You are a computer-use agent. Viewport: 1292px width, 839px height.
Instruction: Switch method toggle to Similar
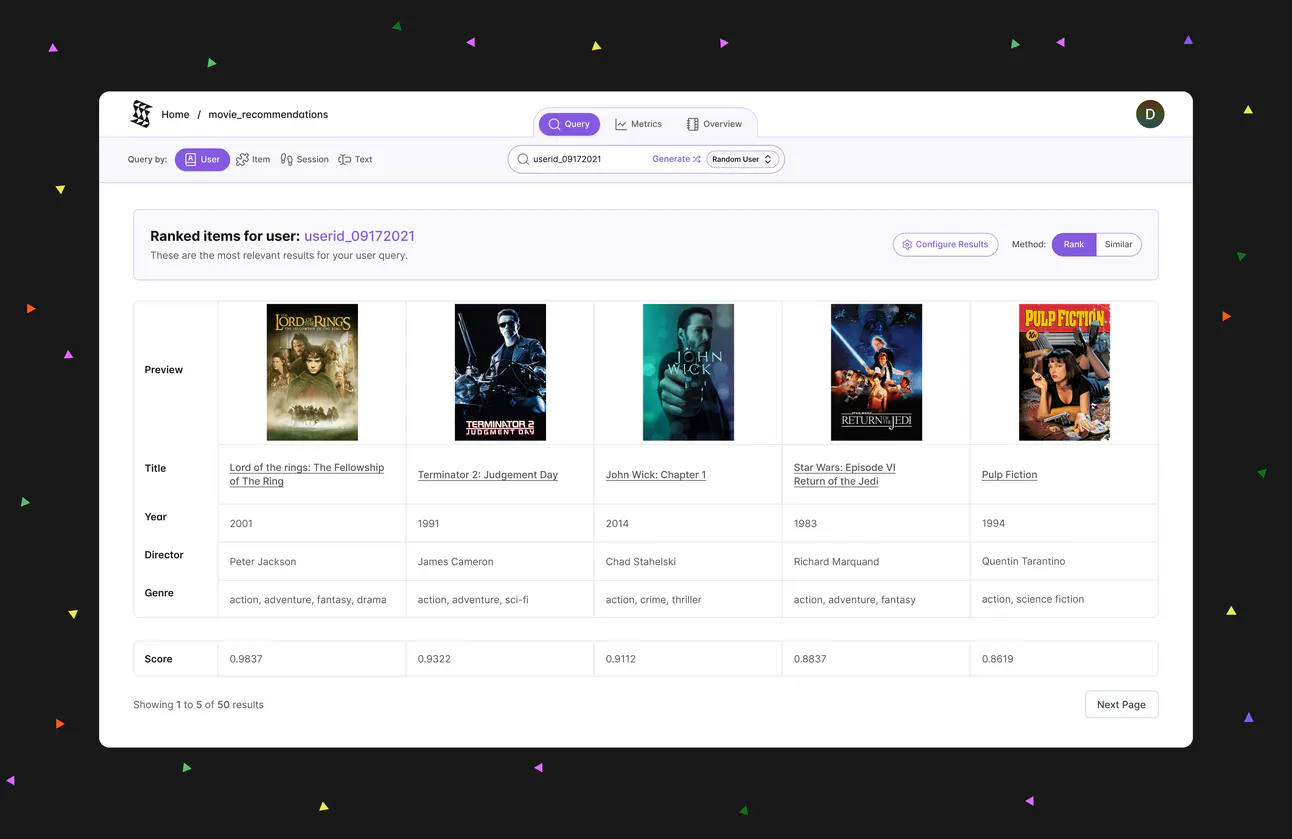(1118, 244)
